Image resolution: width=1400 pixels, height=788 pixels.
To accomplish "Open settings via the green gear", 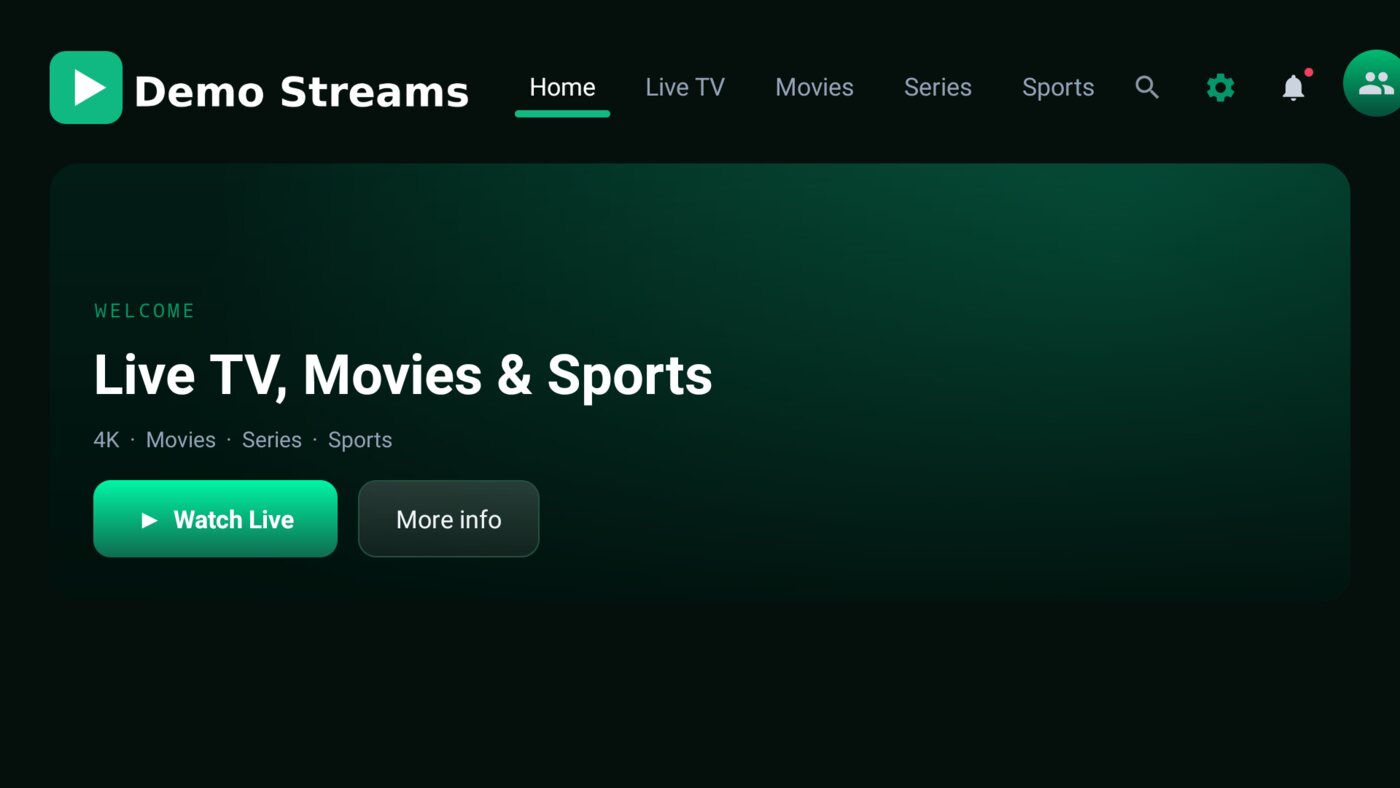I will click(1220, 88).
